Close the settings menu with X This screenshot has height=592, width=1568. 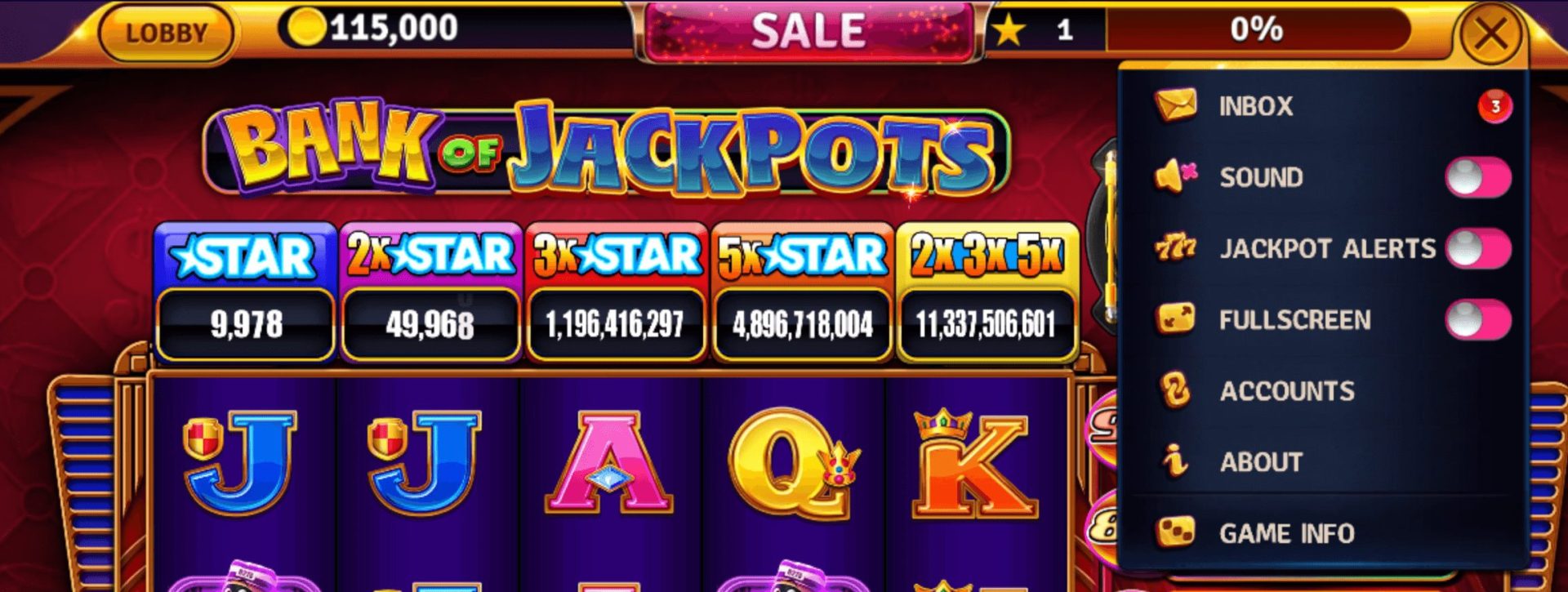(x=1490, y=34)
